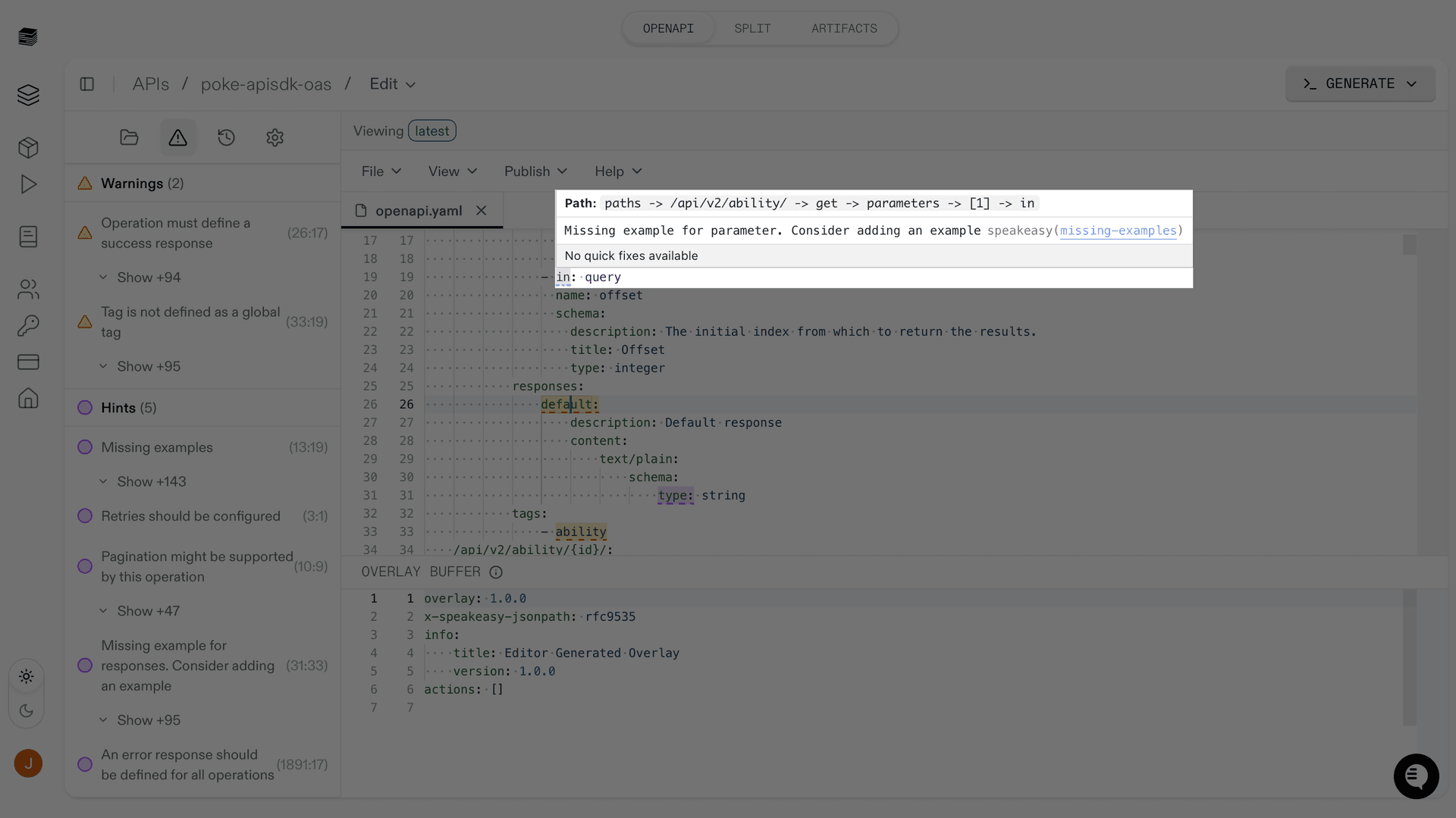Expand Show +143 under Missing examples
Viewport: 1456px width, 818px height.
151,481
